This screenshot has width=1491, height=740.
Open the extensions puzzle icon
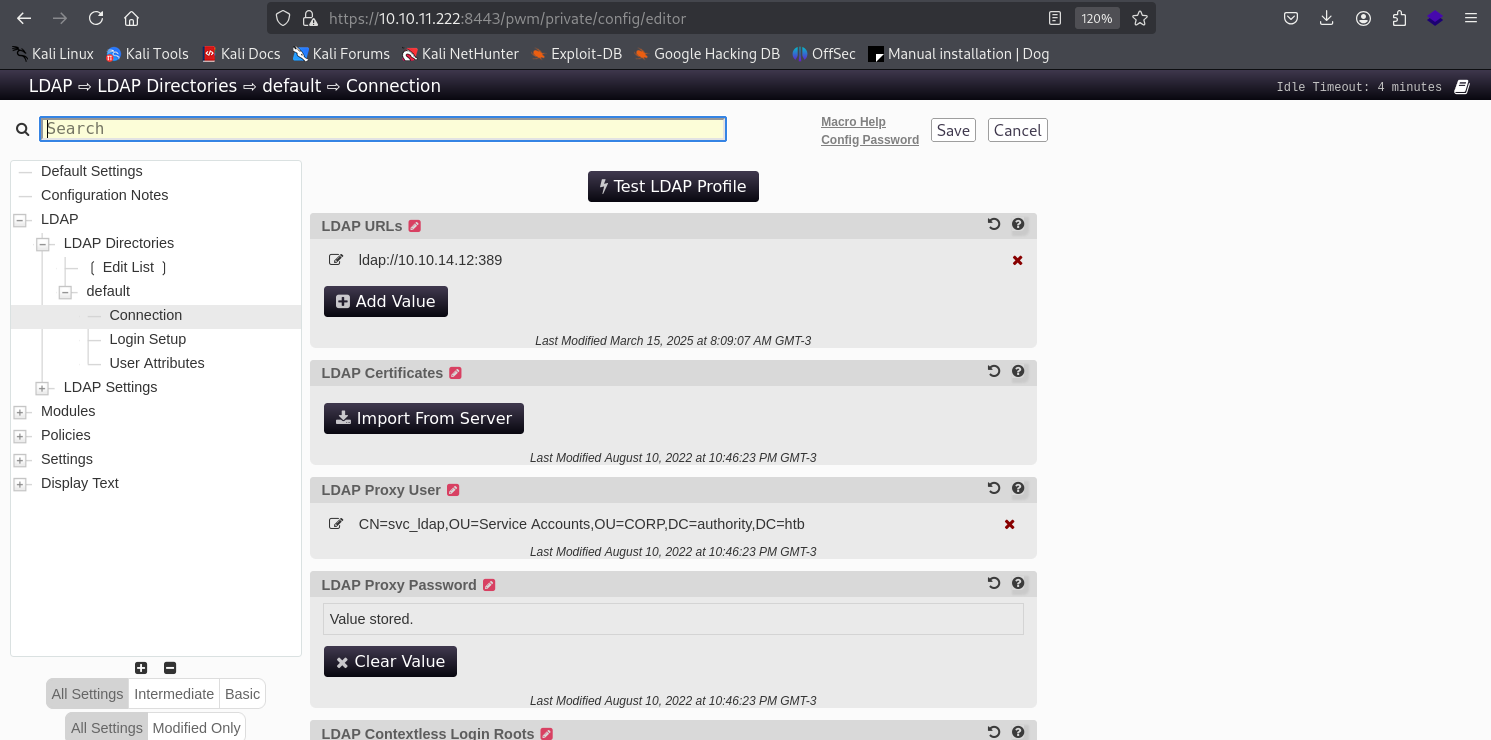click(x=1399, y=18)
